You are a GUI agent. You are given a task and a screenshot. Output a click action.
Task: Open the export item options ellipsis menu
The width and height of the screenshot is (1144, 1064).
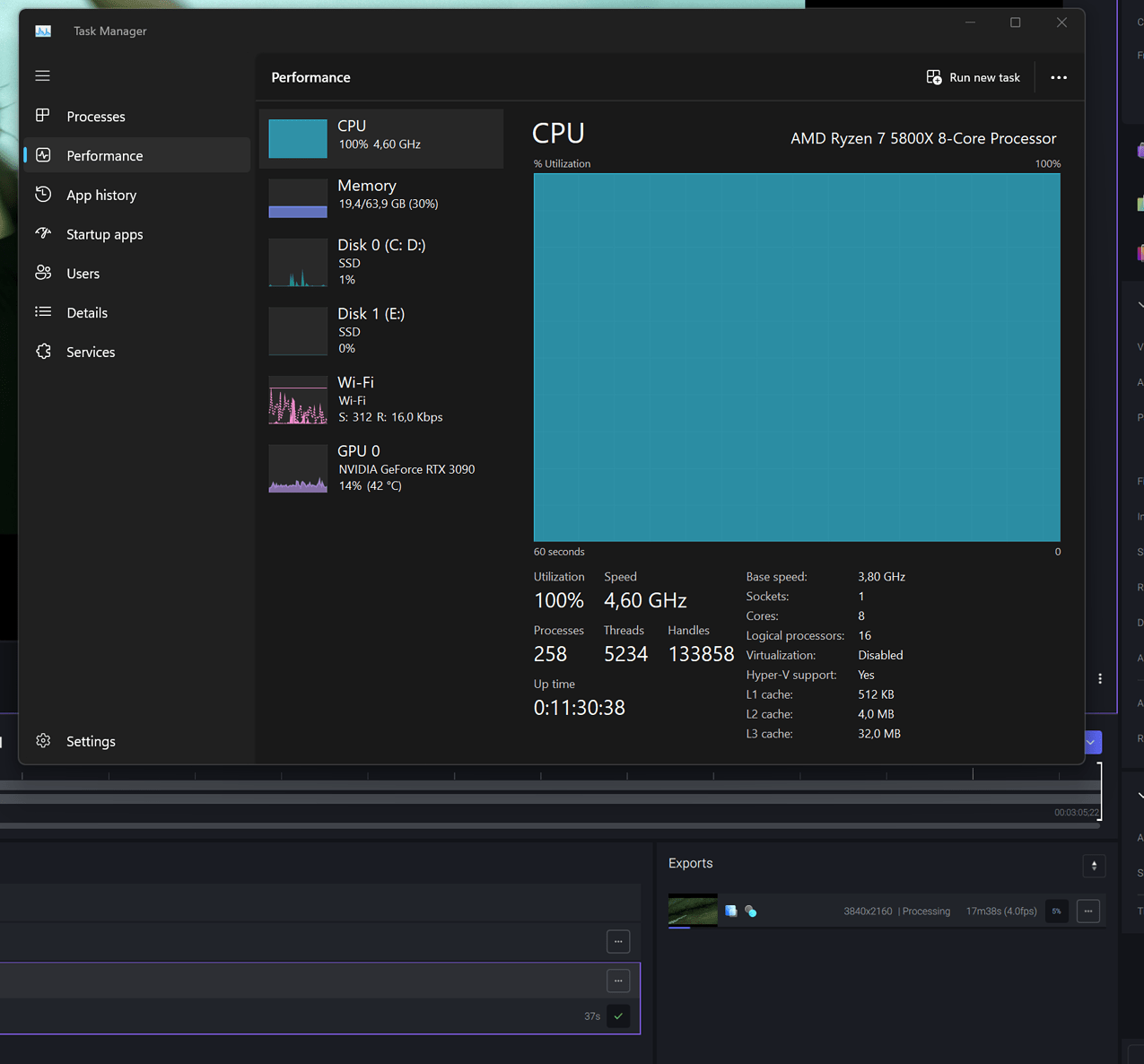(x=1087, y=911)
